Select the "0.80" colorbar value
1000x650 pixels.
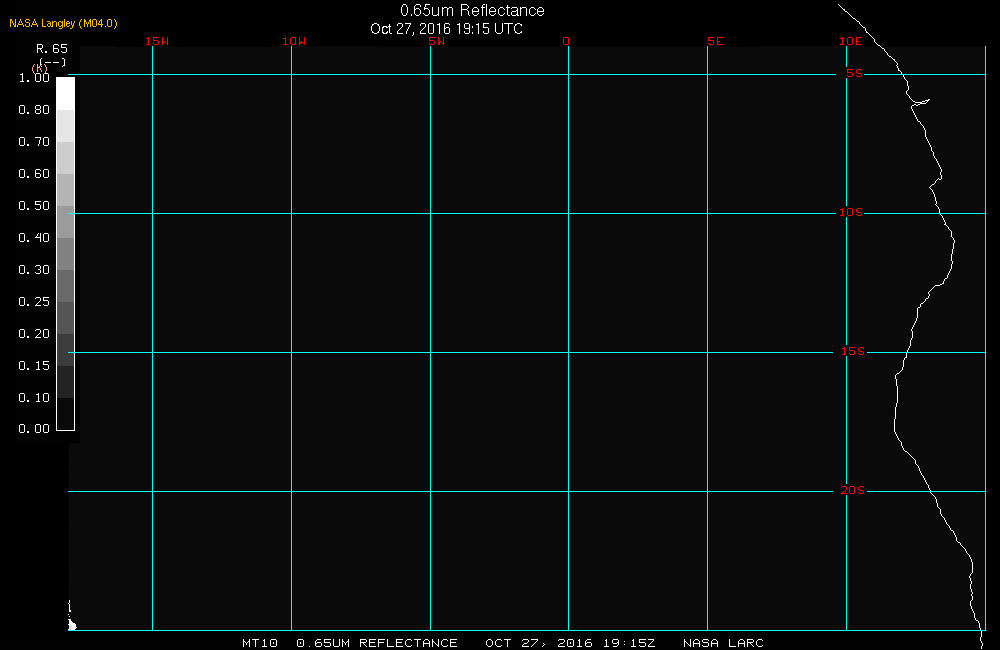34,110
